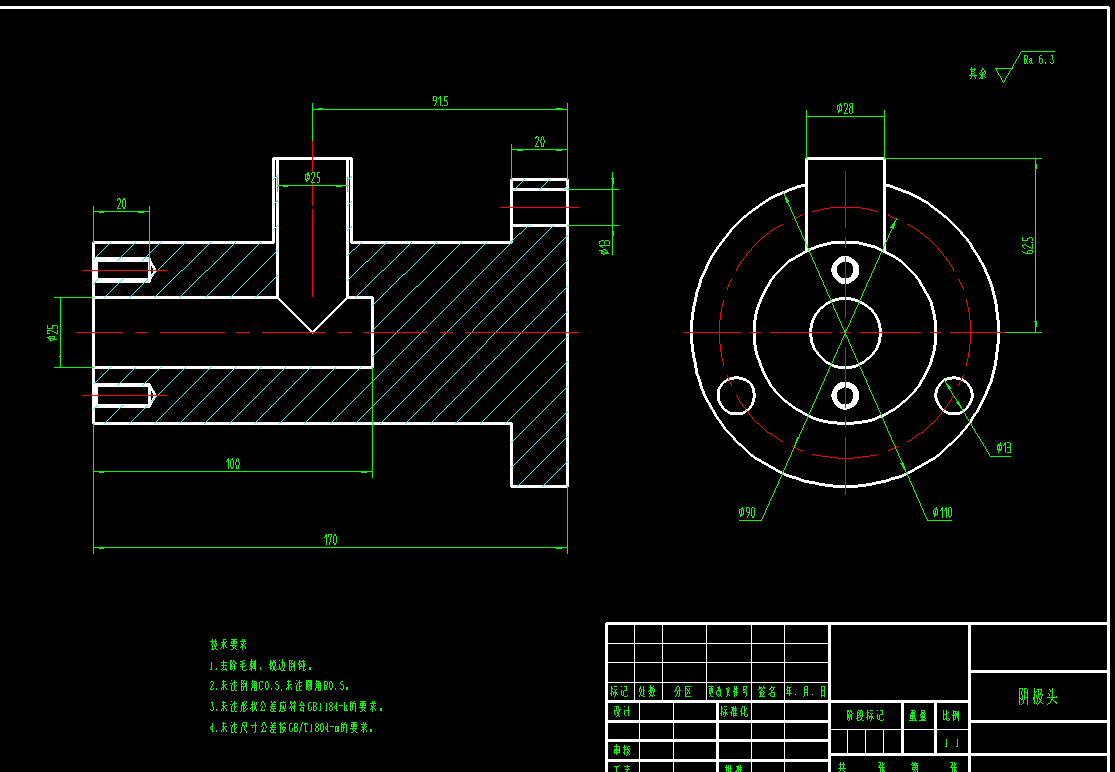
Task: Select the '其余' surface finish note
Action: click(x=978, y=73)
